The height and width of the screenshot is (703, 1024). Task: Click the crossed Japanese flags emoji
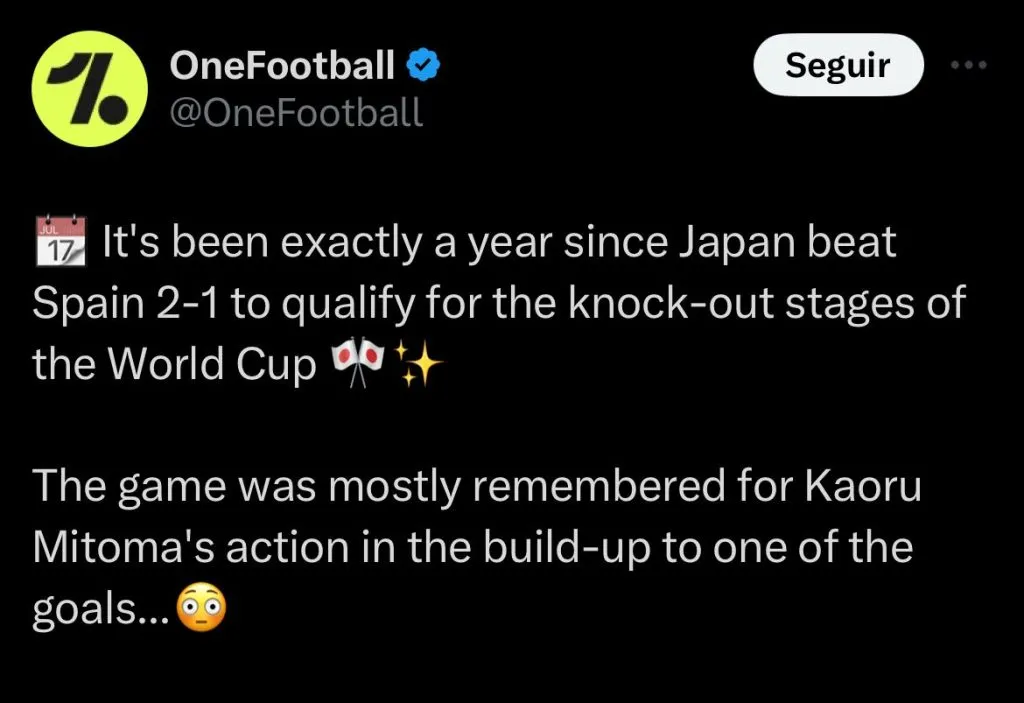coord(358,366)
